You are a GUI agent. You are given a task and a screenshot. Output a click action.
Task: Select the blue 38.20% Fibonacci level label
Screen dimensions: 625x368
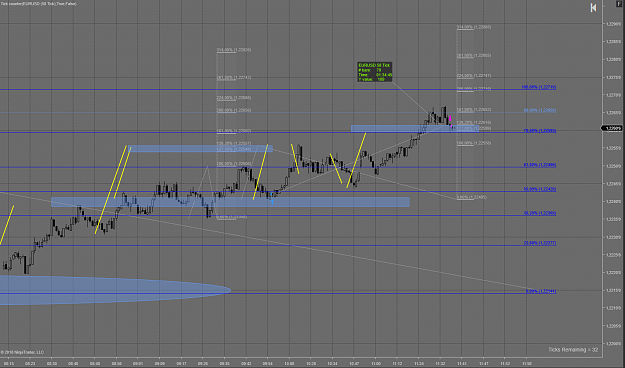[540, 213]
